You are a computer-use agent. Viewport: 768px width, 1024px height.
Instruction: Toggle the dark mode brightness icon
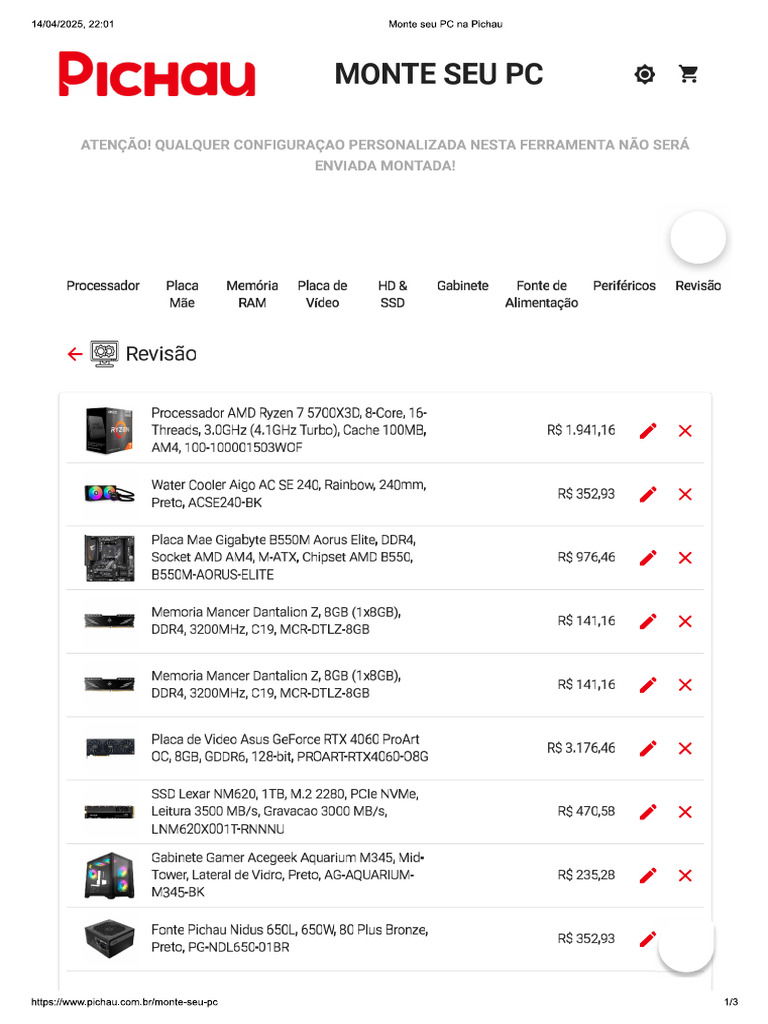click(645, 74)
